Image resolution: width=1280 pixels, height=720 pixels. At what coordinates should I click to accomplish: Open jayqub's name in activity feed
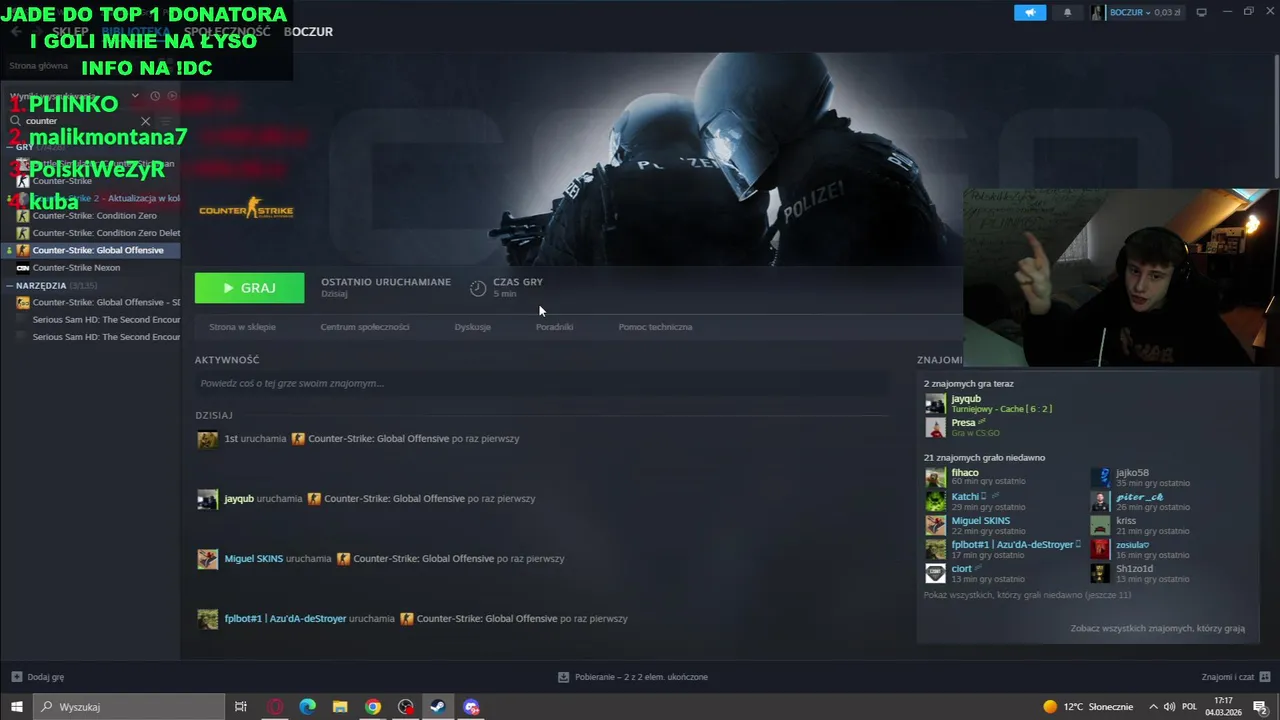239,499
